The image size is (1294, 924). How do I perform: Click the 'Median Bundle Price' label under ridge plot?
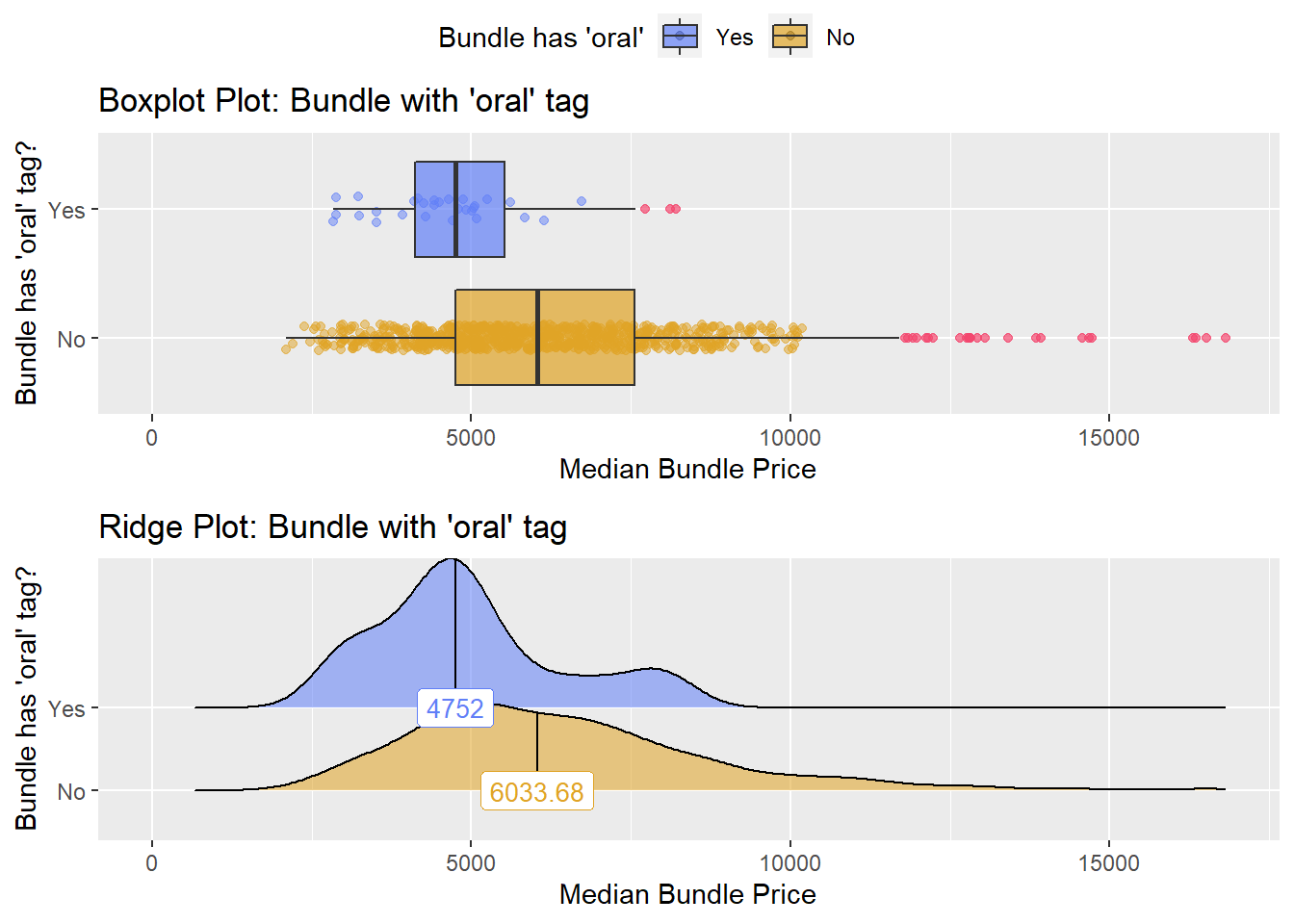click(687, 894)
